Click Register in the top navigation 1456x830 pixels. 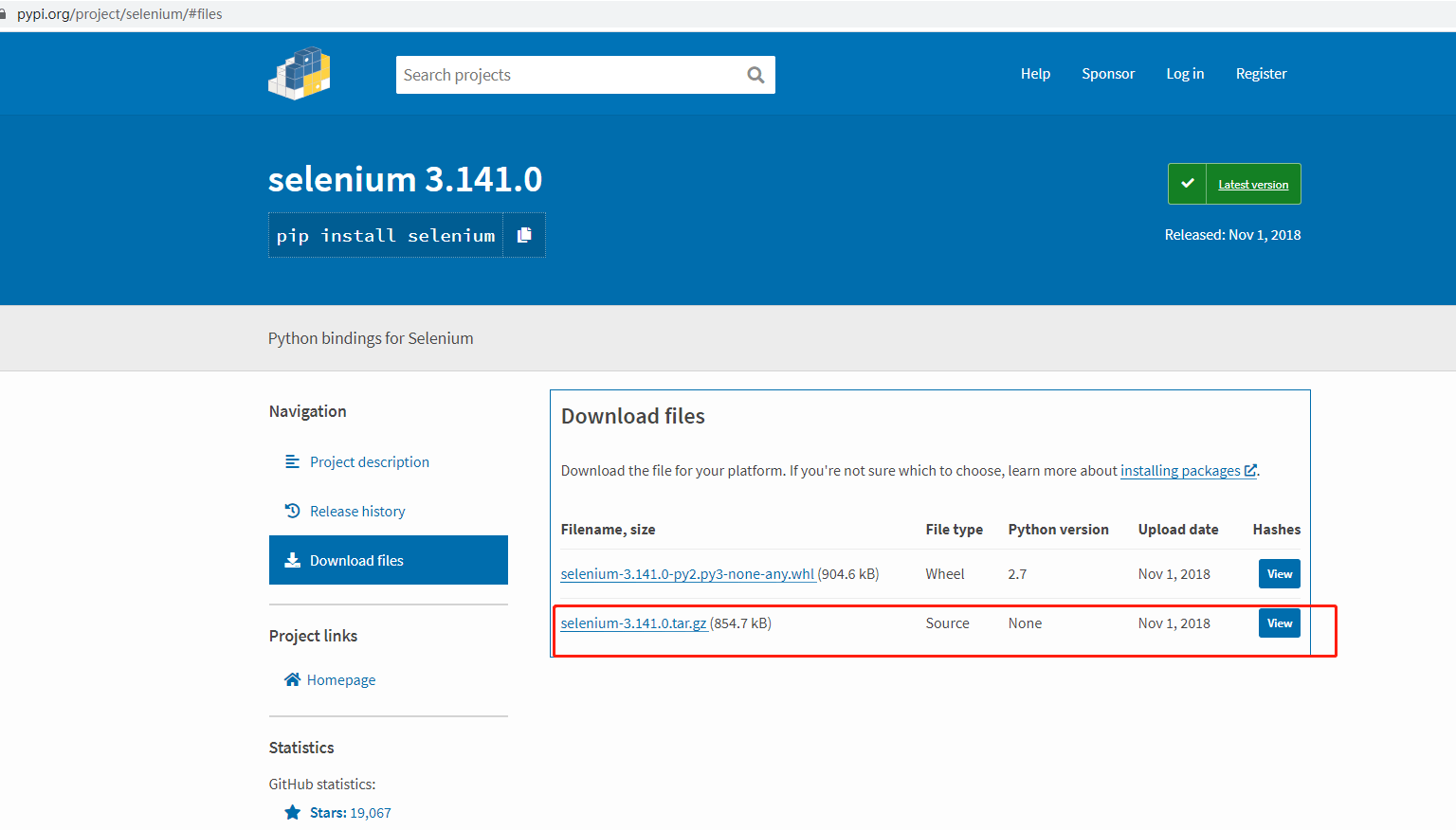click(1261, 74)
